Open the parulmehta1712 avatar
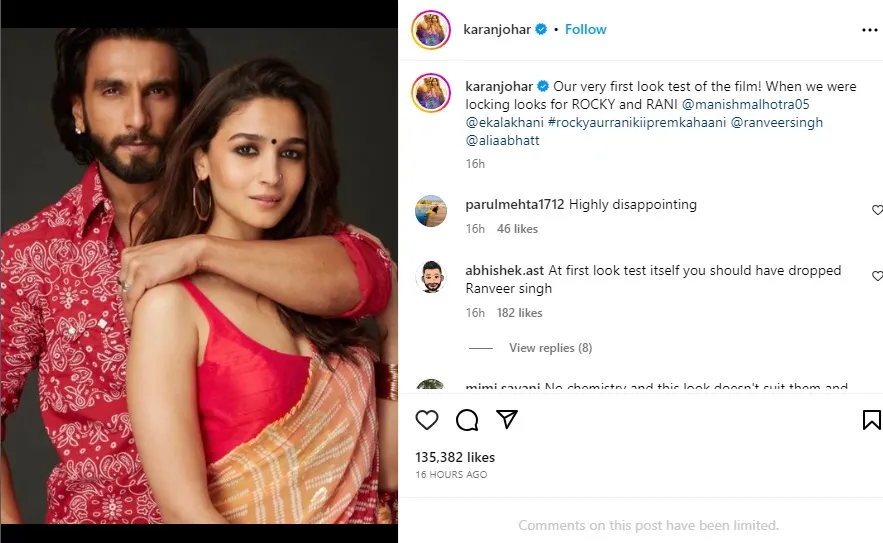Viewport: 883px width, 543px height. coord(431,211)
